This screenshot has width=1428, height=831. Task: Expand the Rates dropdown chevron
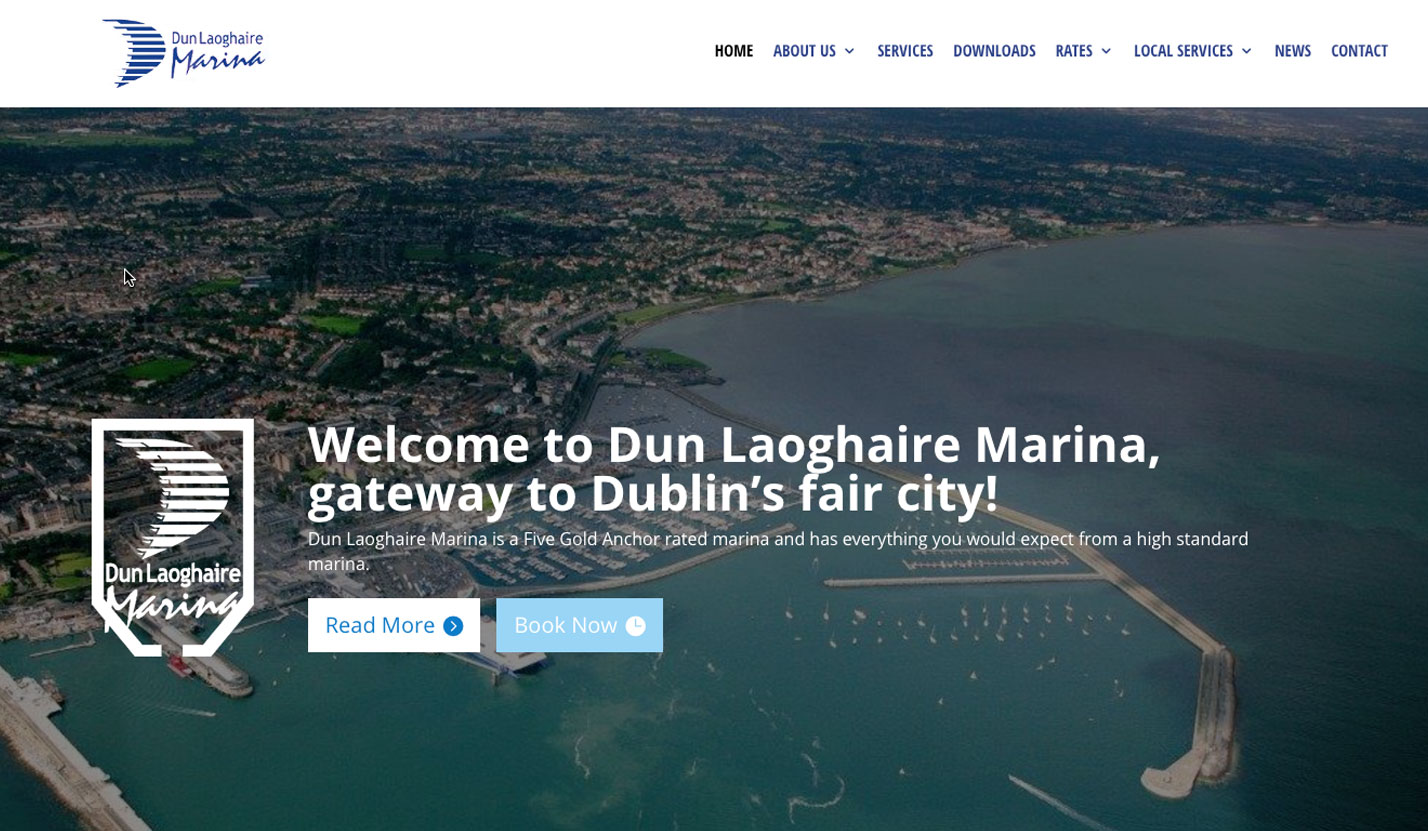tap(1106, 51)
